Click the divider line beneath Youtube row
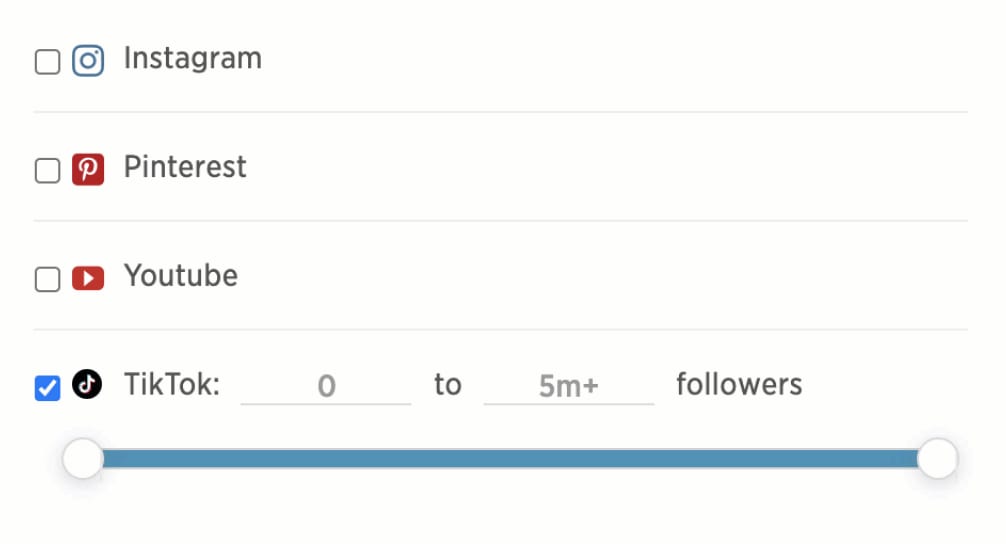 point(500,330)
